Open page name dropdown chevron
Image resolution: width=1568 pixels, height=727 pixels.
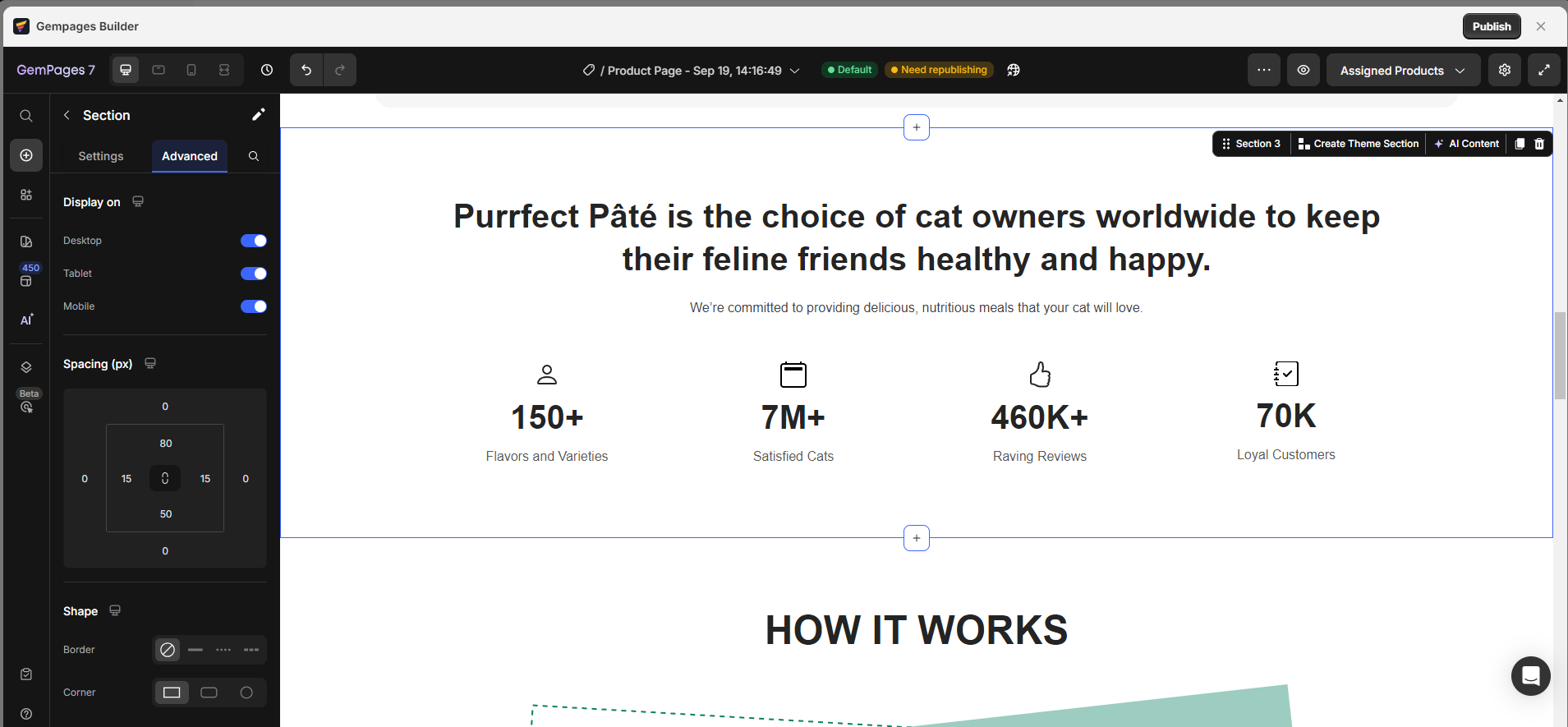(794, 71)
